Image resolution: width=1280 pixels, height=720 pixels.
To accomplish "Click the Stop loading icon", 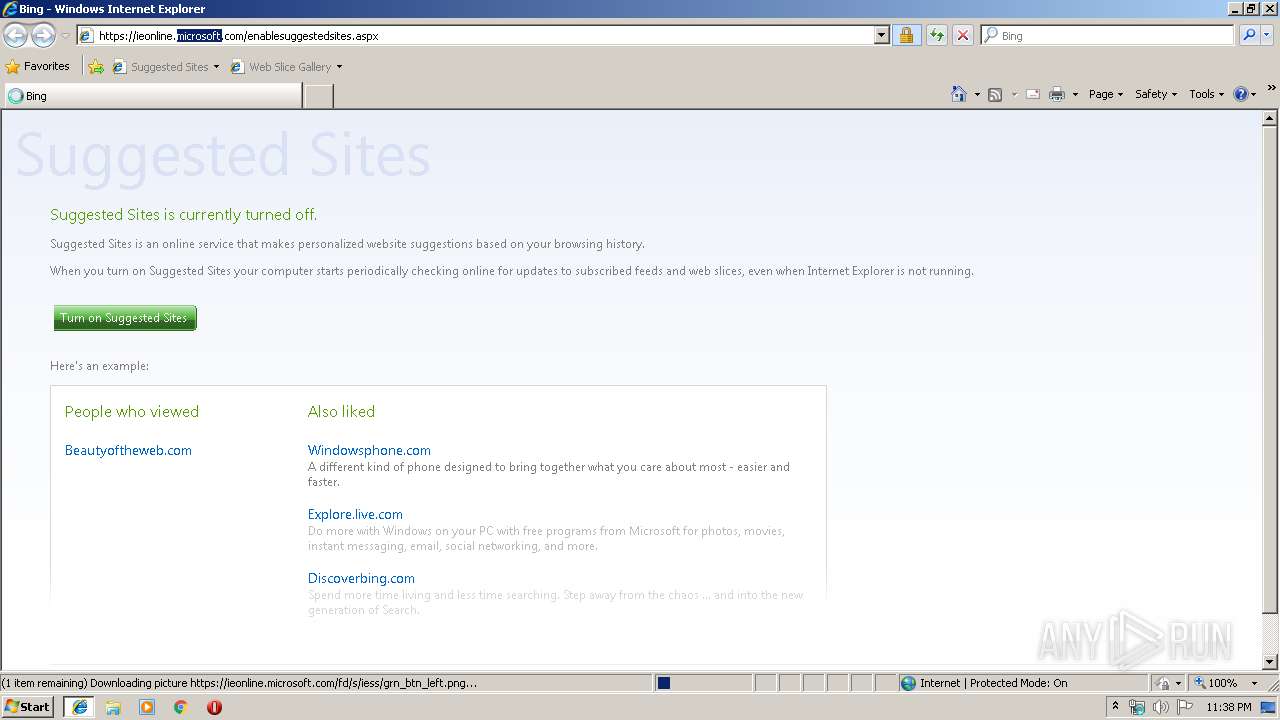I will [x=962, y=36].
